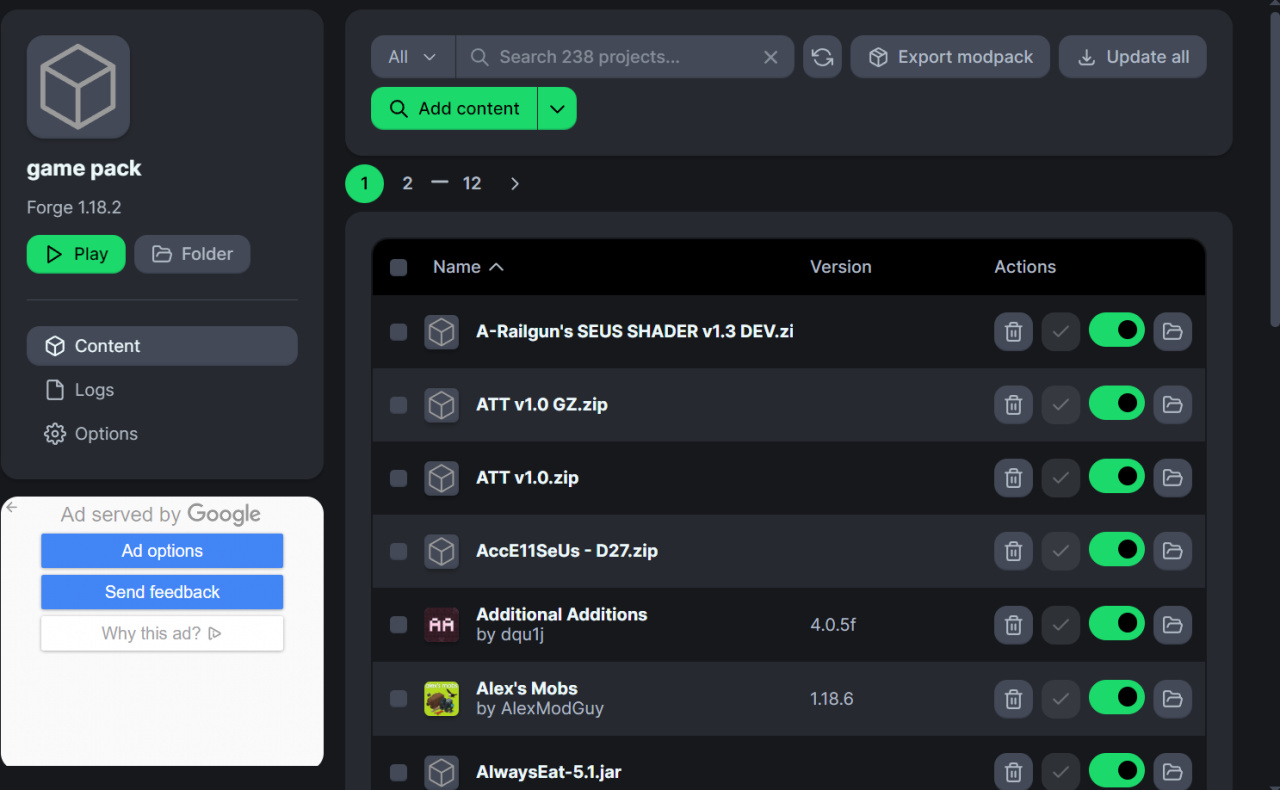Click Alex's Mobs mod thumbnail
The height and width of the screenshot is (790, 1280).
click(441, 698)
